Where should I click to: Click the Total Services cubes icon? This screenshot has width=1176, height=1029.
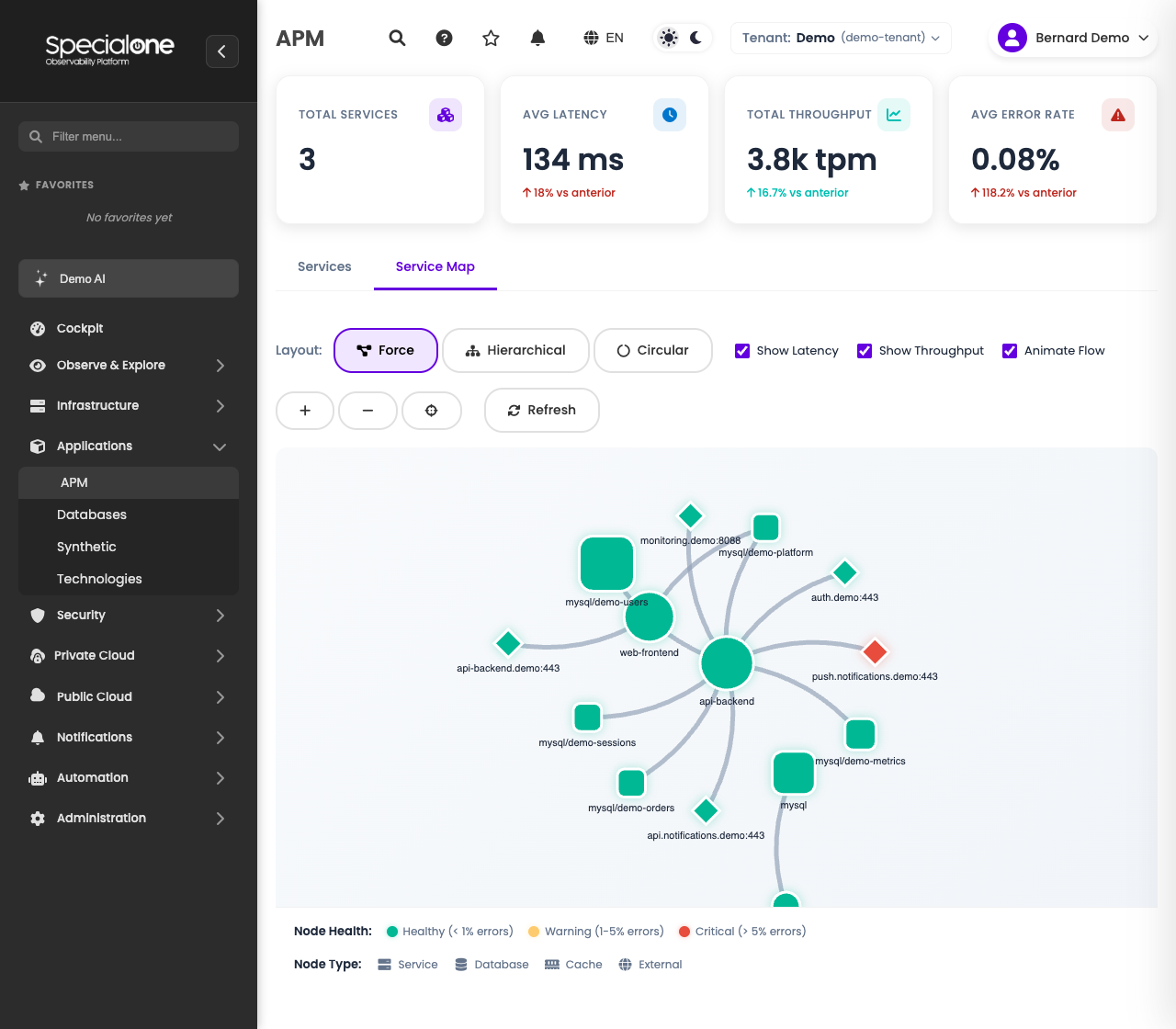(446, 115)
